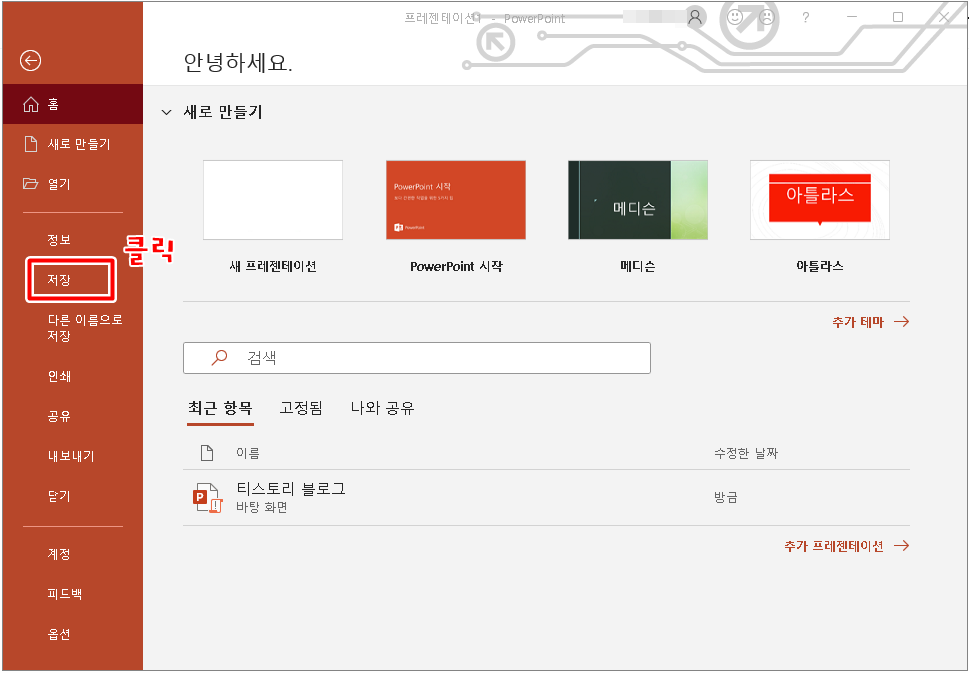This screenshot has width=969, height=673.
Task: Select 내보내기 in the sidebar
Action: pos(71,456)
